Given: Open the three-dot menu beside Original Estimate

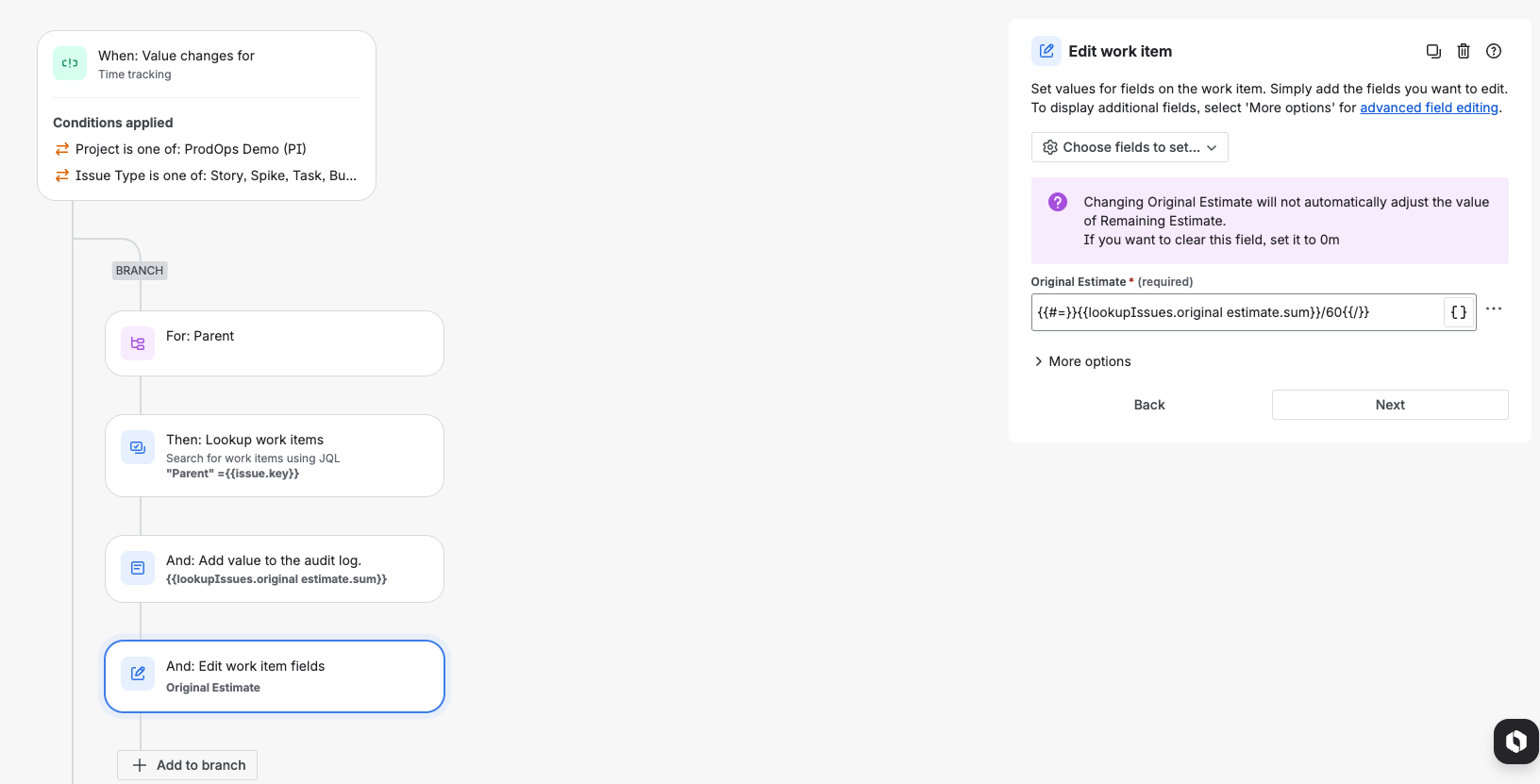Looking at the screenshot, I should [x=1494, y=309].
